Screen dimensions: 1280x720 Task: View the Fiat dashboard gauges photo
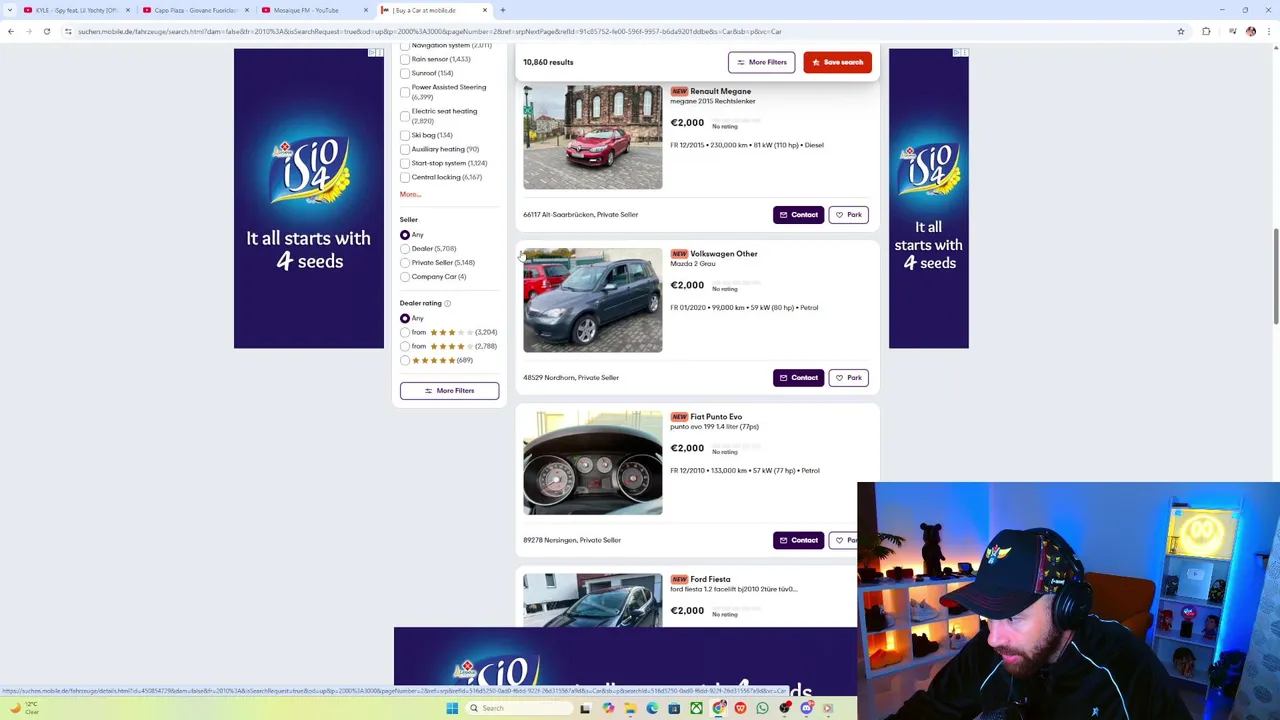[x=592, y=463]
